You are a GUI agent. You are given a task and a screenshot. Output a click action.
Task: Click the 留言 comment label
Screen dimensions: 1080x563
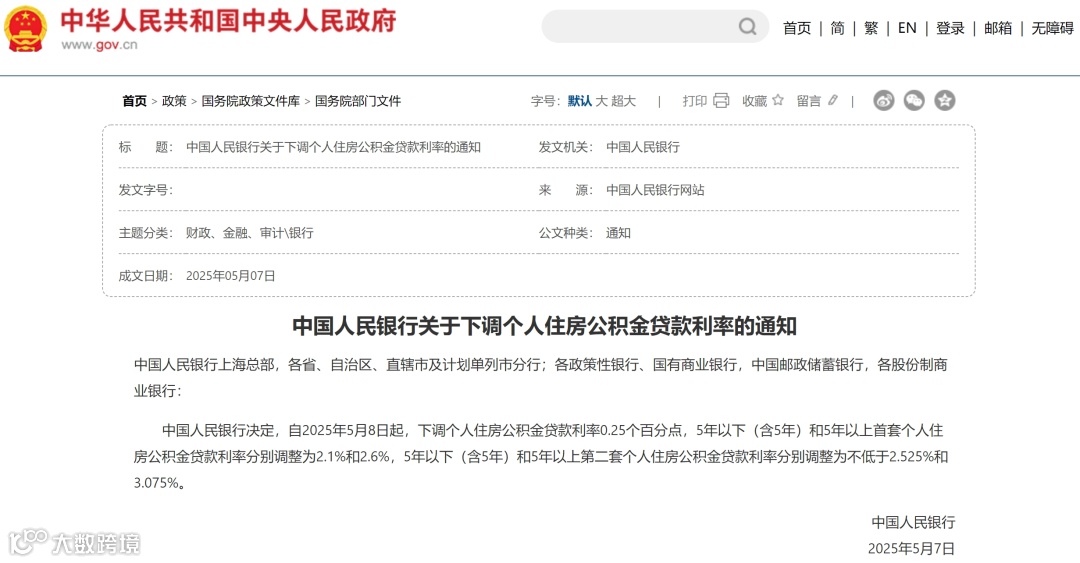pyautogui.click(x=809, y=101)
